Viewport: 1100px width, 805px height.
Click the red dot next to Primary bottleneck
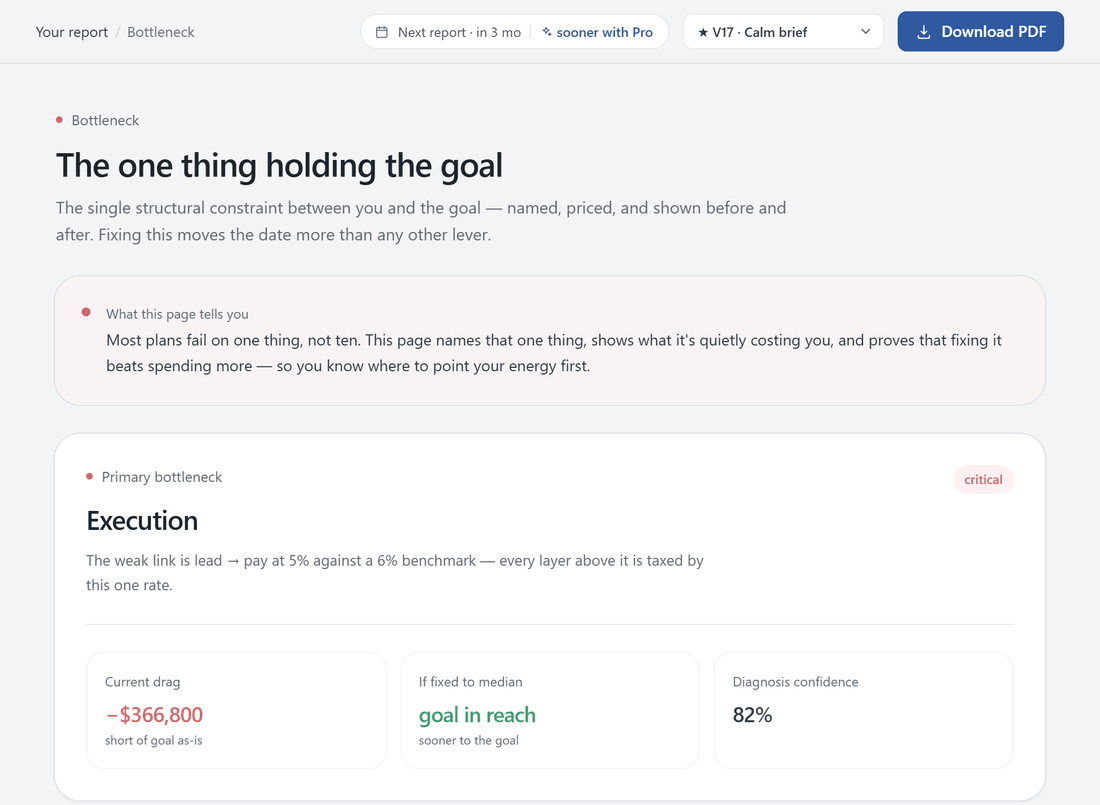click(90, 477)
